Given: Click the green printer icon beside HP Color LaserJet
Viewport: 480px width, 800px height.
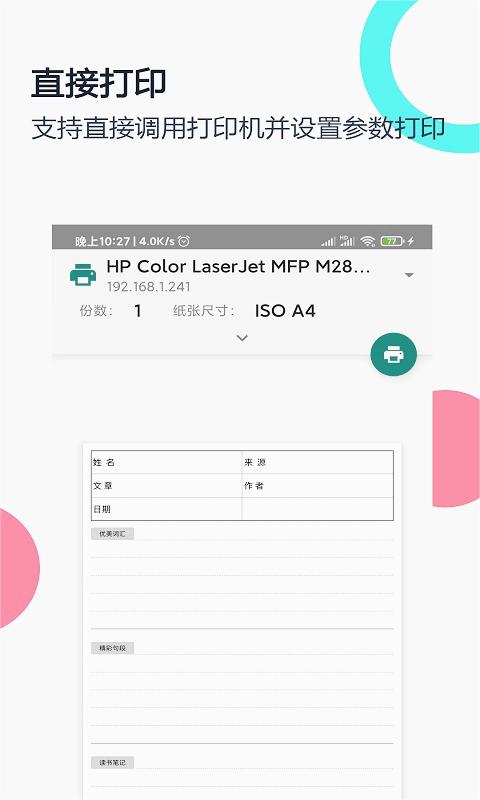Looking at the screenshot, I should click(x=83, y=274).
